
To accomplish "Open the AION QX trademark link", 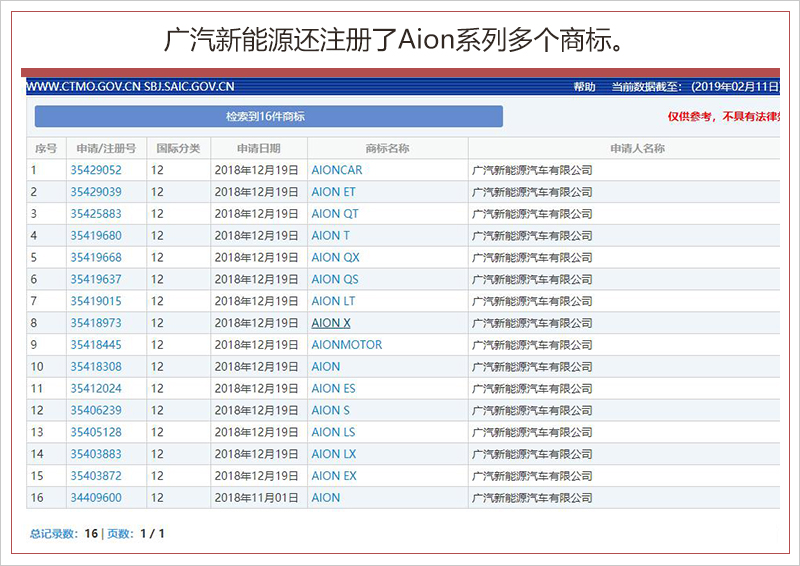I will click(x=335, y=257).
